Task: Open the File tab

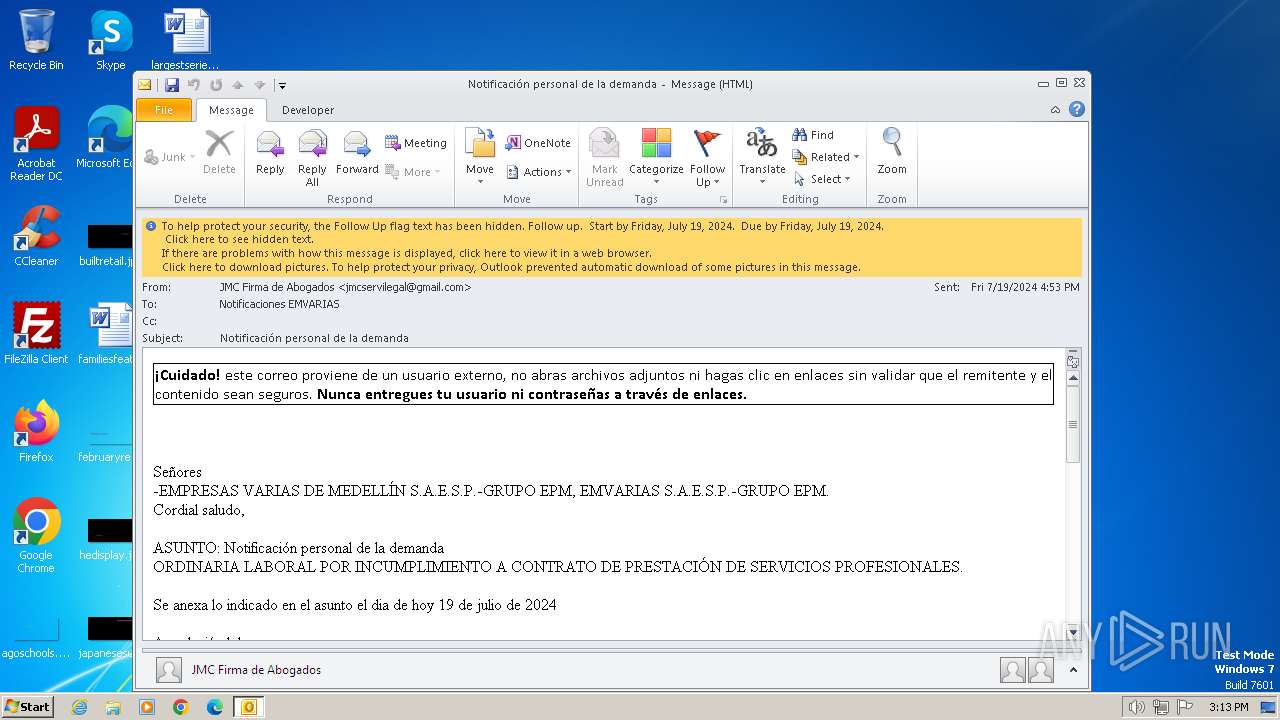Action: pyautogui.click(x=164, y=110)
